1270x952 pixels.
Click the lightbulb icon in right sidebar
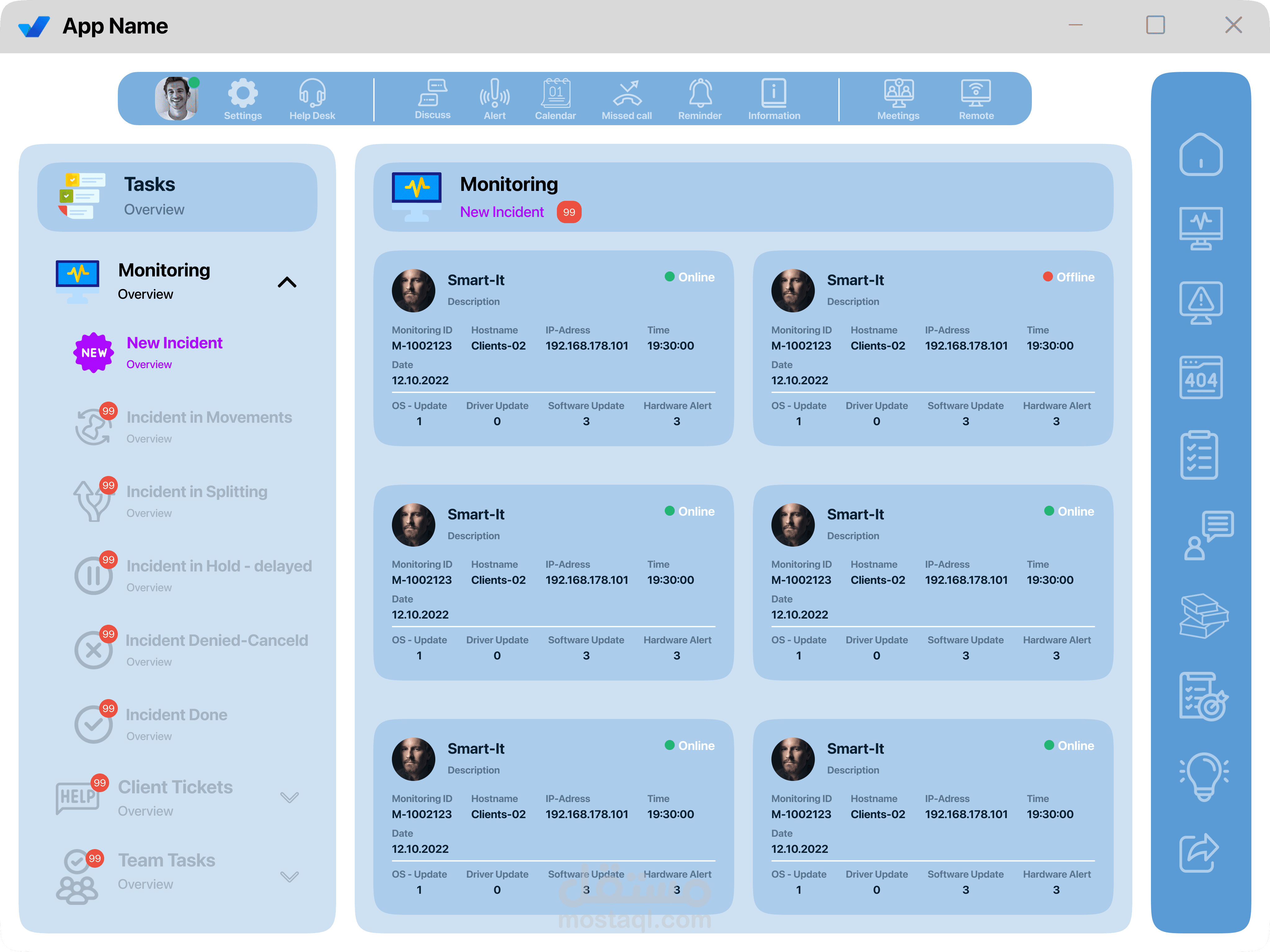click(1203, 776)
